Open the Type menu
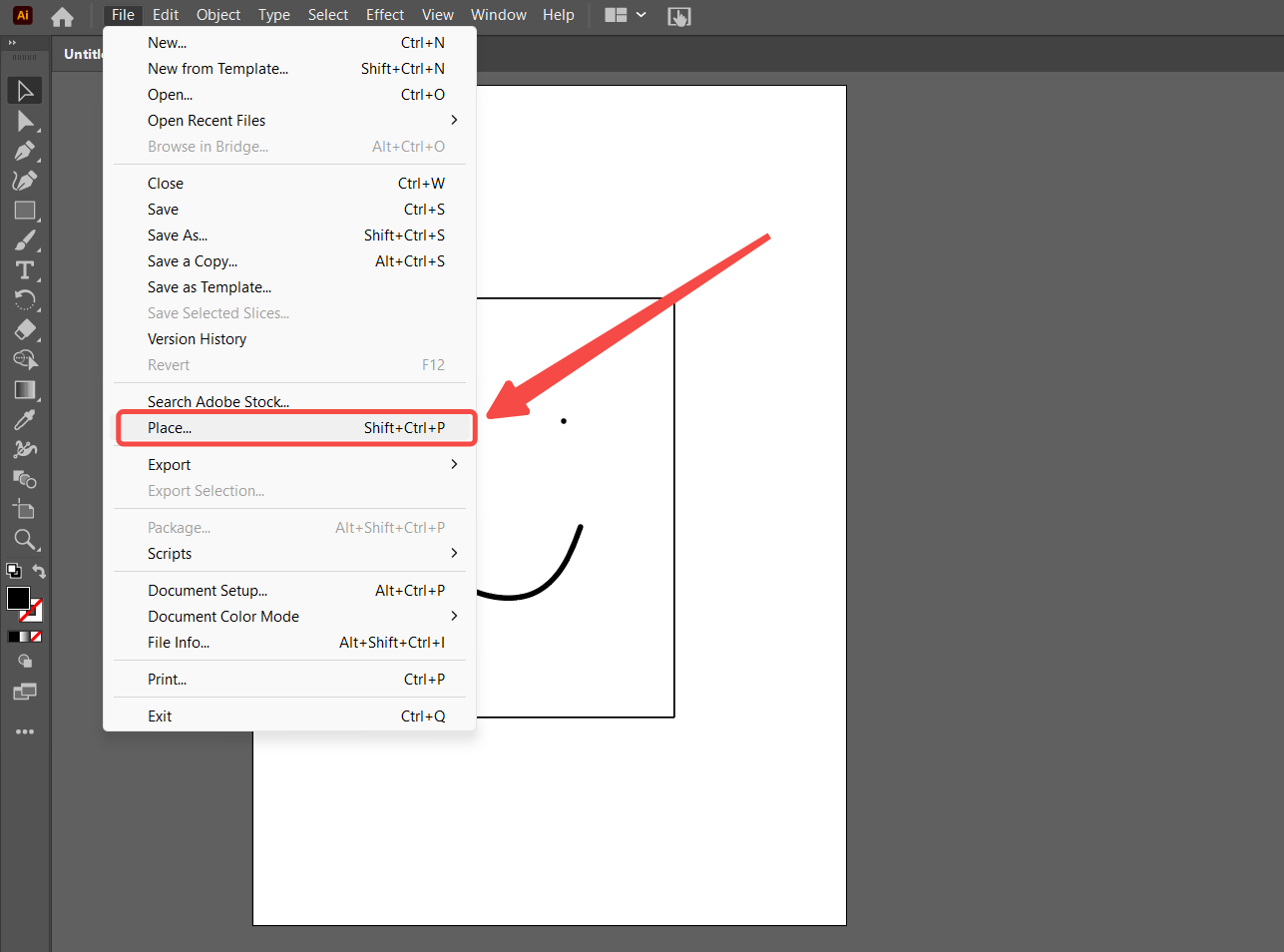This screenshot has height=952, width=1284. tap(274, 15)
